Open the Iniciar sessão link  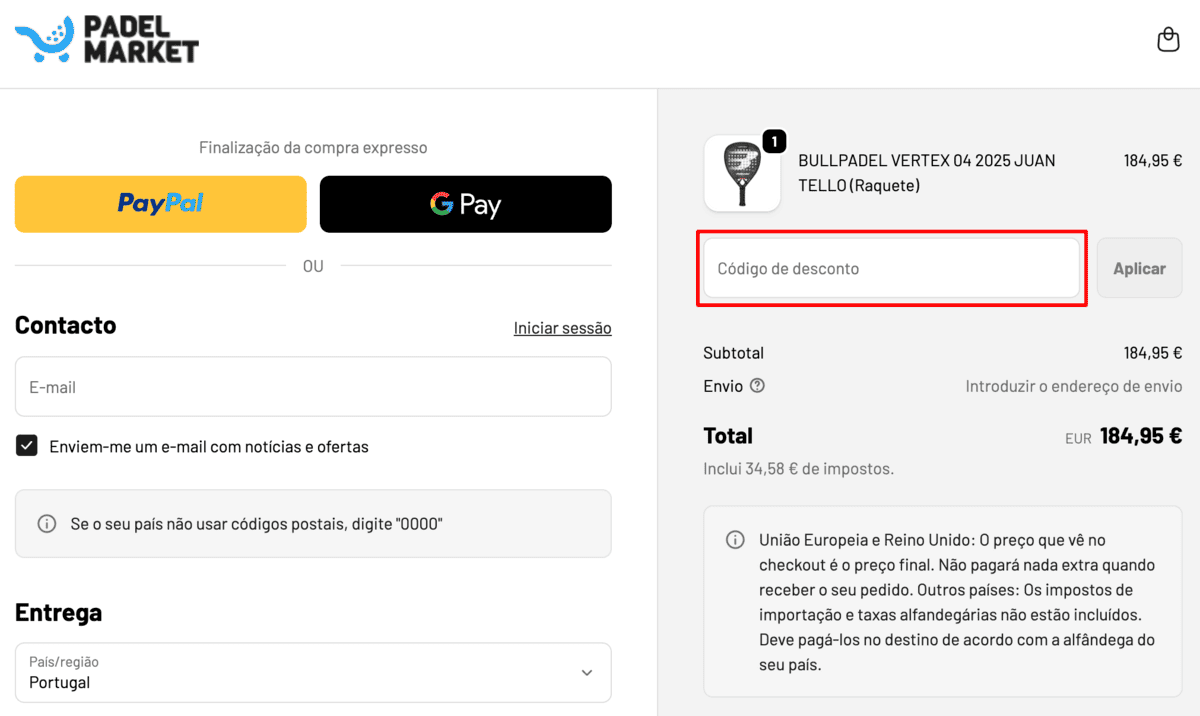tap(563, 328)
